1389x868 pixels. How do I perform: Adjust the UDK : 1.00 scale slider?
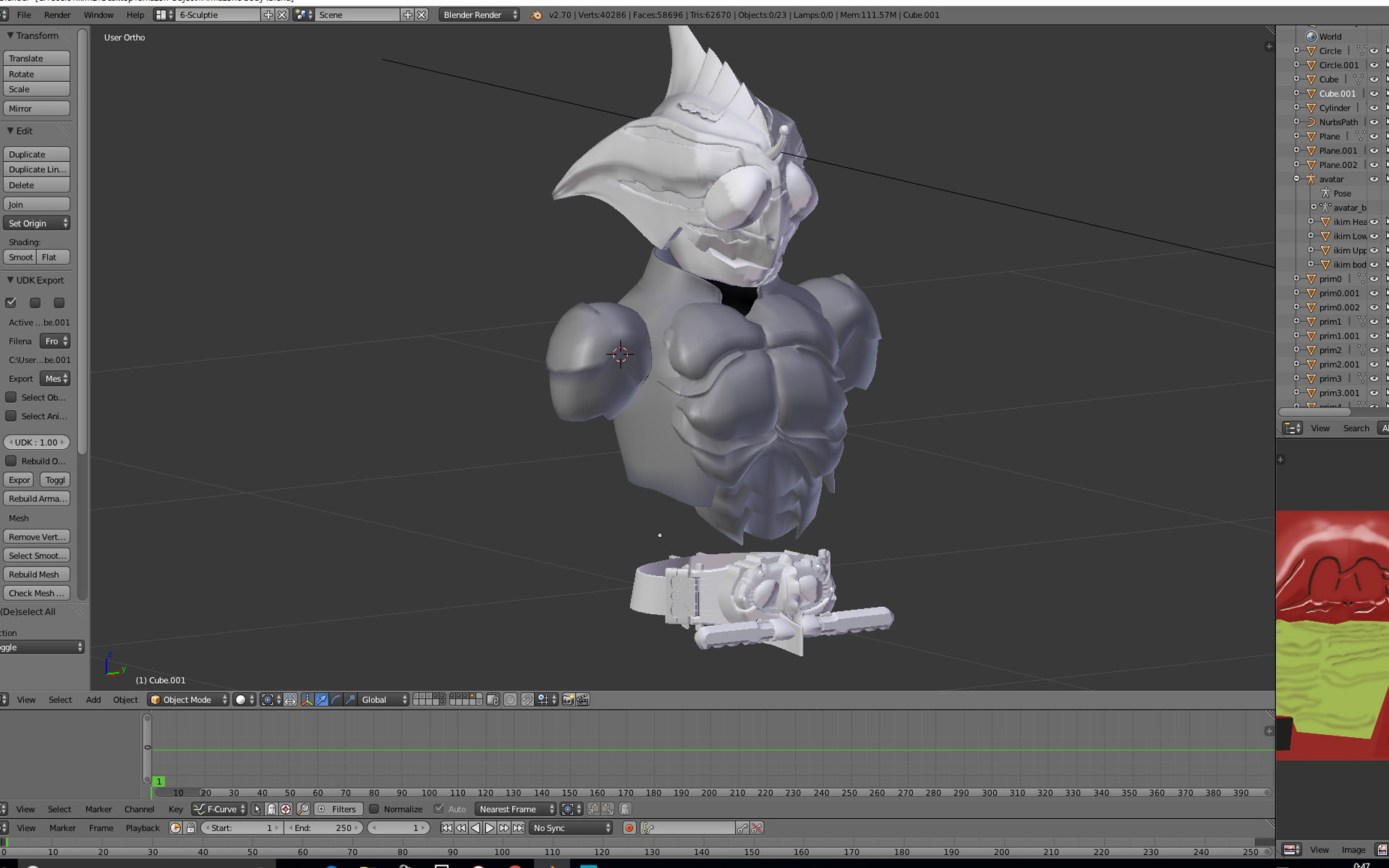coord(36,442)
